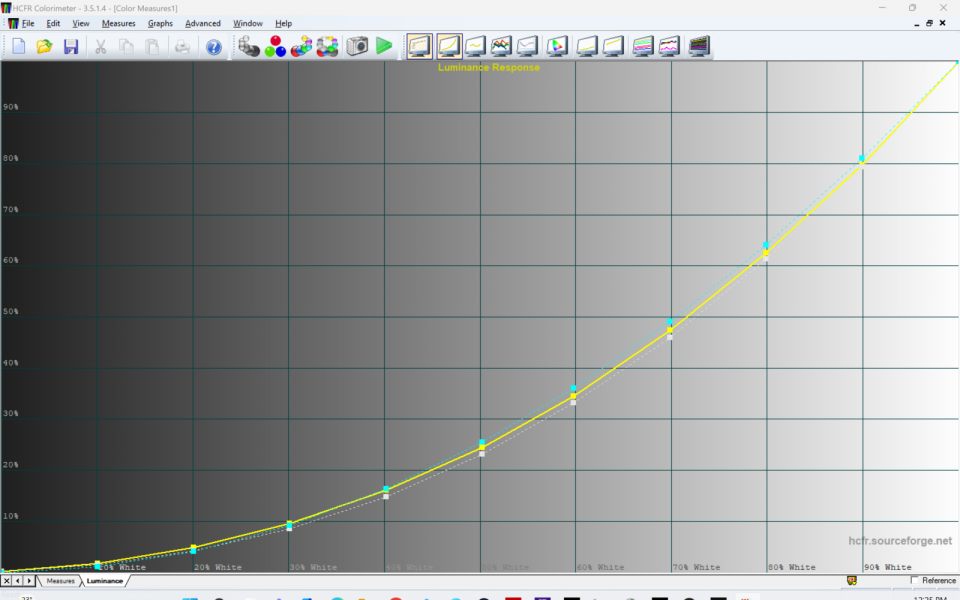
Task: Open the Edit menu
Action: pyautogui.click(x=53, y=23)
